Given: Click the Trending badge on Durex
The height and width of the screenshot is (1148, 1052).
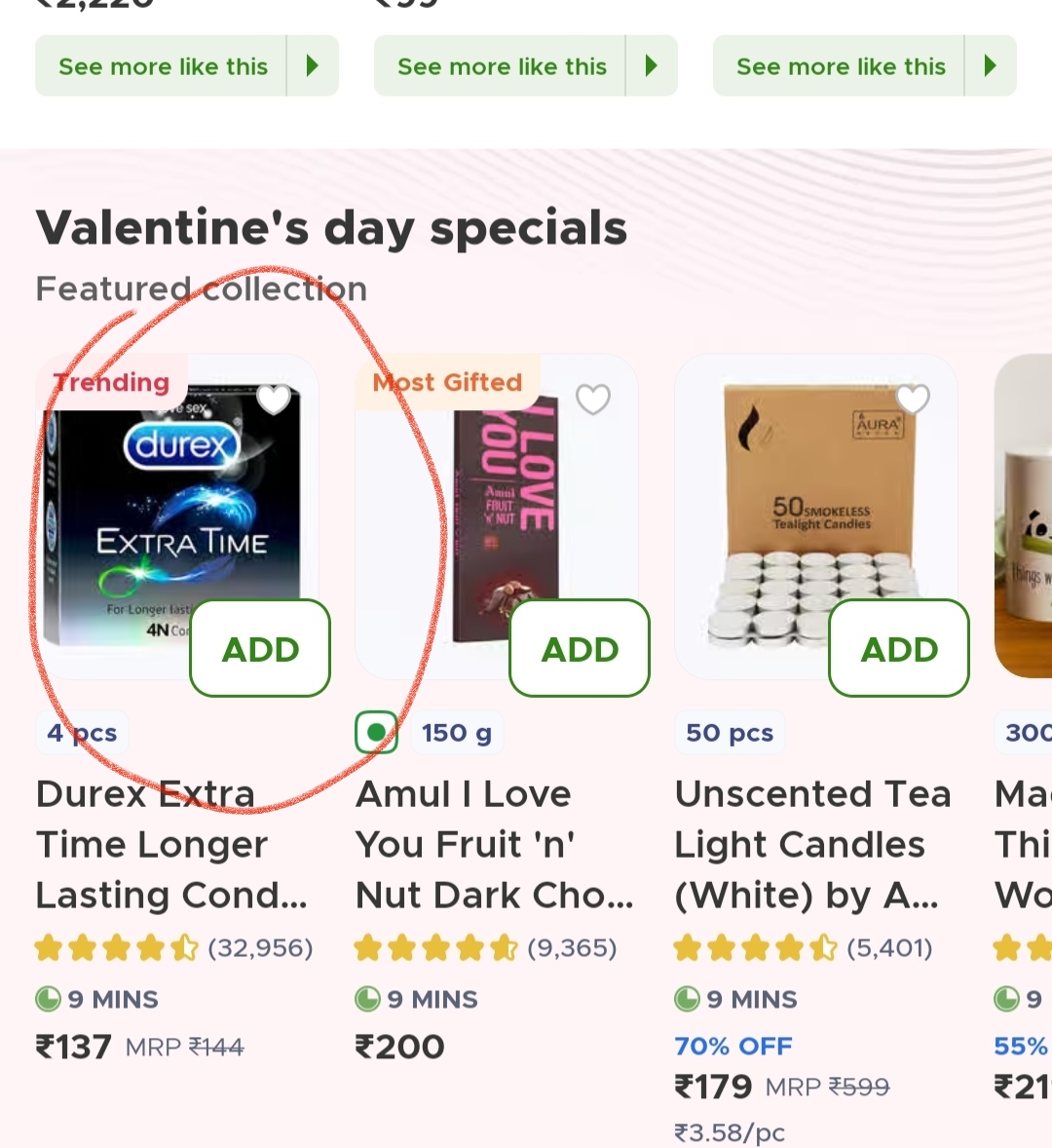Looking at the screenshot, I should tap(112, 382).
